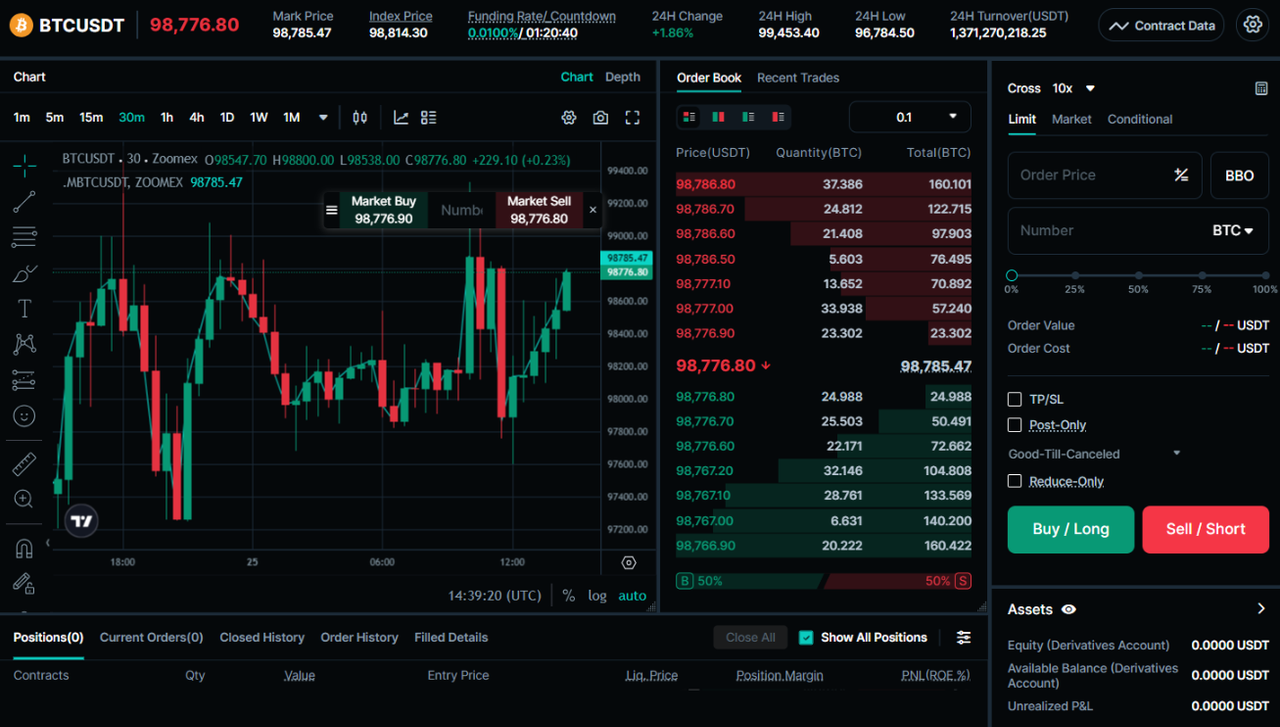Image resolution: width=1280 pixels, height=727 pixels.
Task: Enter fullscreen chart mode
Action: click(x=632, y=117)
